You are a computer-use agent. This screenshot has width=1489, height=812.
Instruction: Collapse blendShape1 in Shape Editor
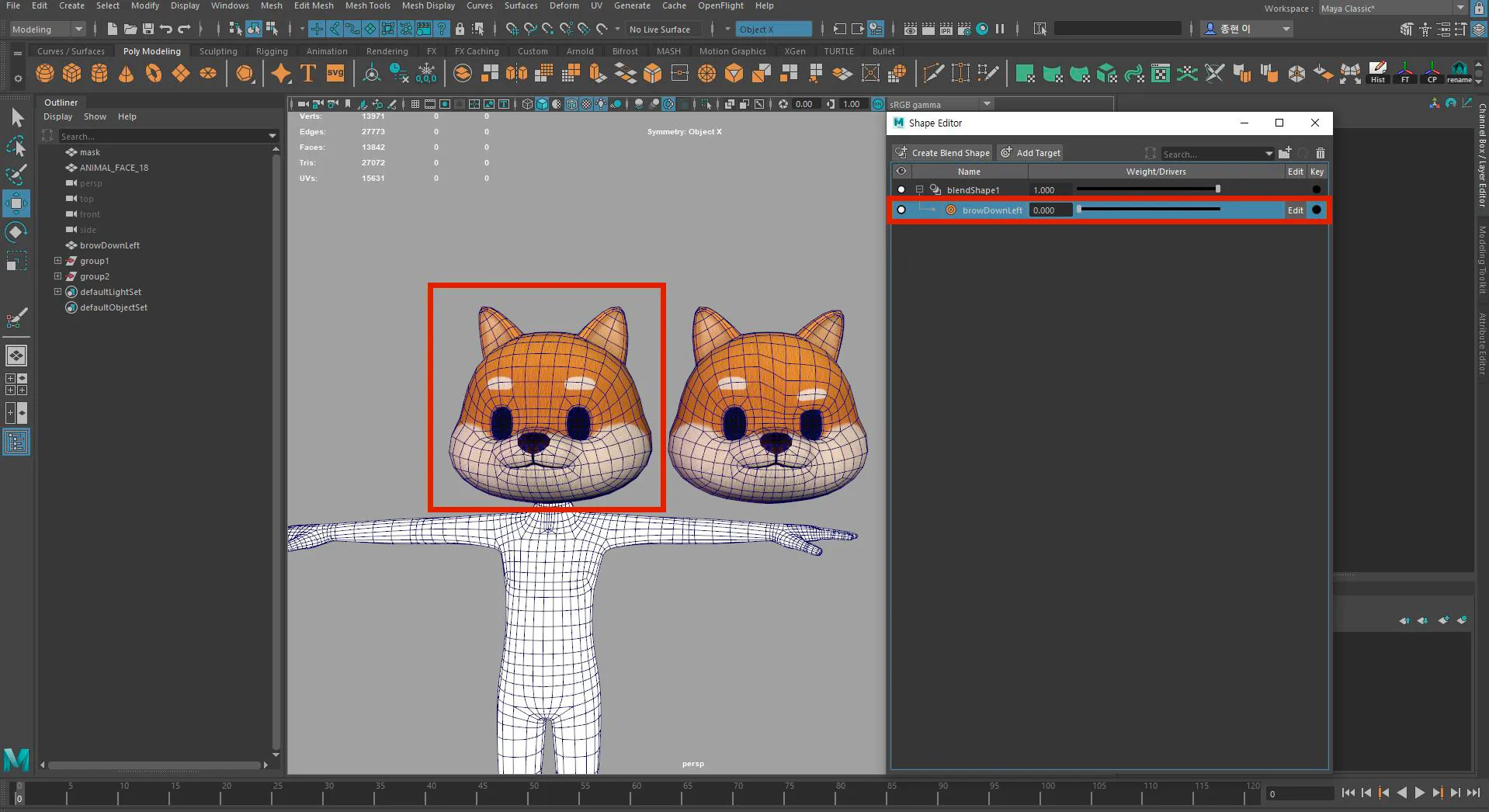[919, 189]
